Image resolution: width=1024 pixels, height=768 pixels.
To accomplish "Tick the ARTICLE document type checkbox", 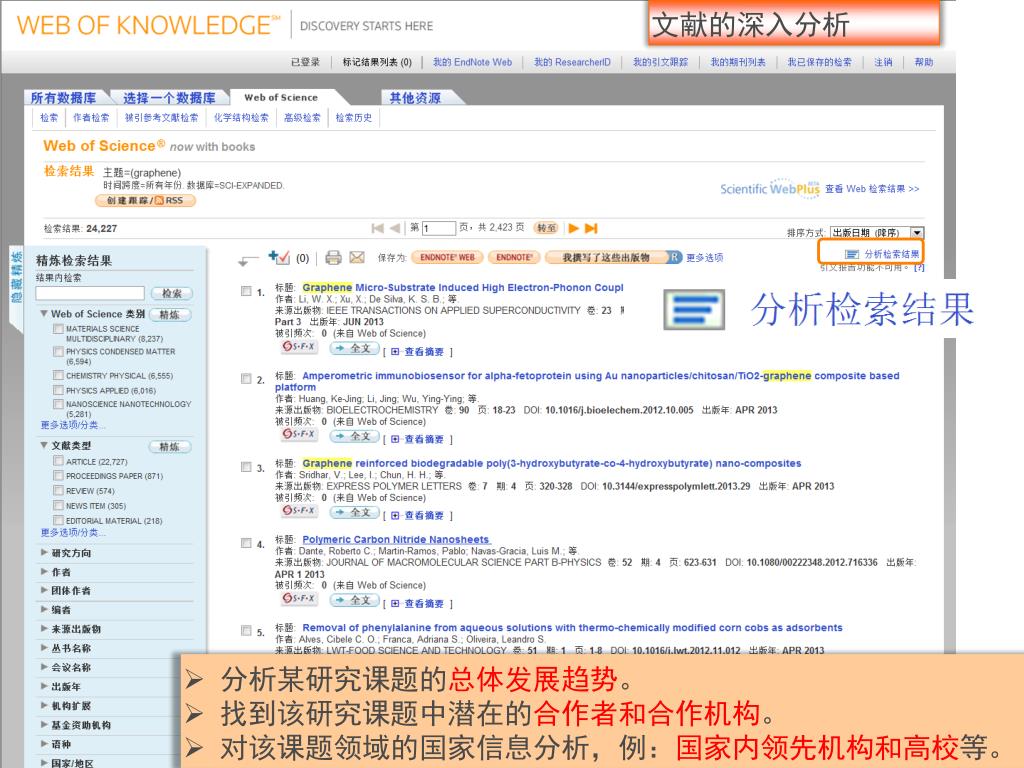I will [58, 461].
